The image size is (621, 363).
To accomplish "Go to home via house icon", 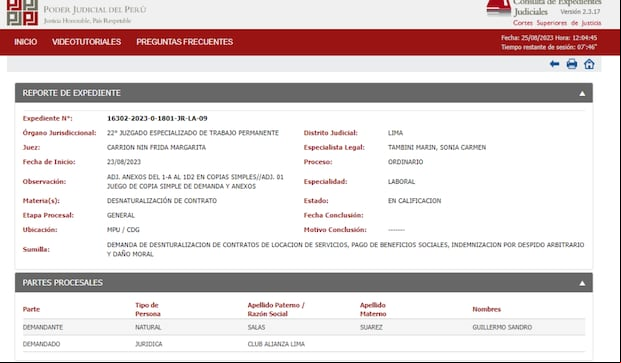I will pos(589,64).
